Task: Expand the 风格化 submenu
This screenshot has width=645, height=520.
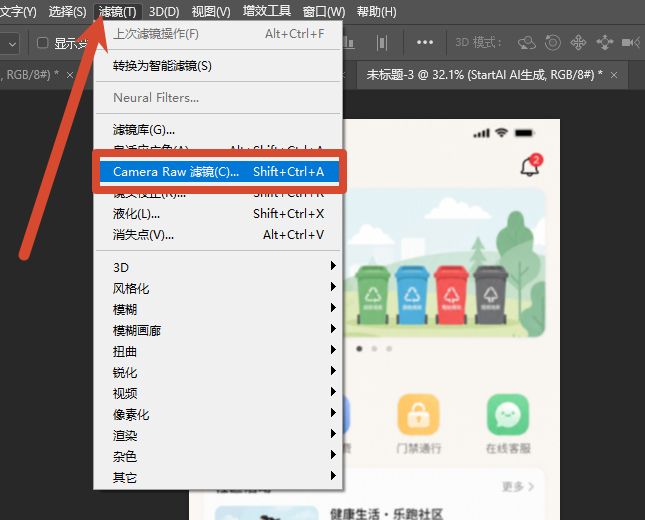Action: coord(218,288)
